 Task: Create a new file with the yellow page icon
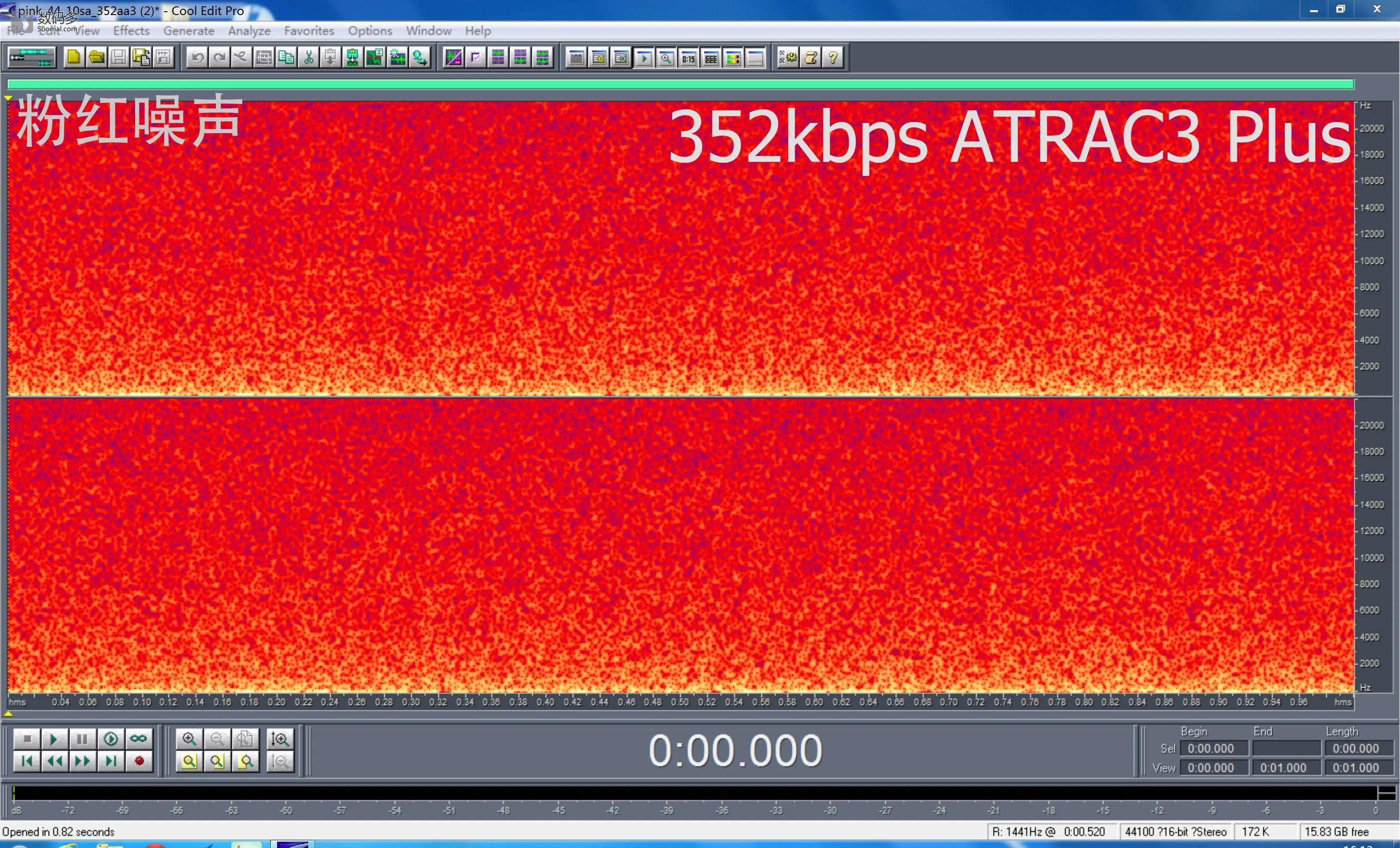pyautogui.click(x=74, y=57)
